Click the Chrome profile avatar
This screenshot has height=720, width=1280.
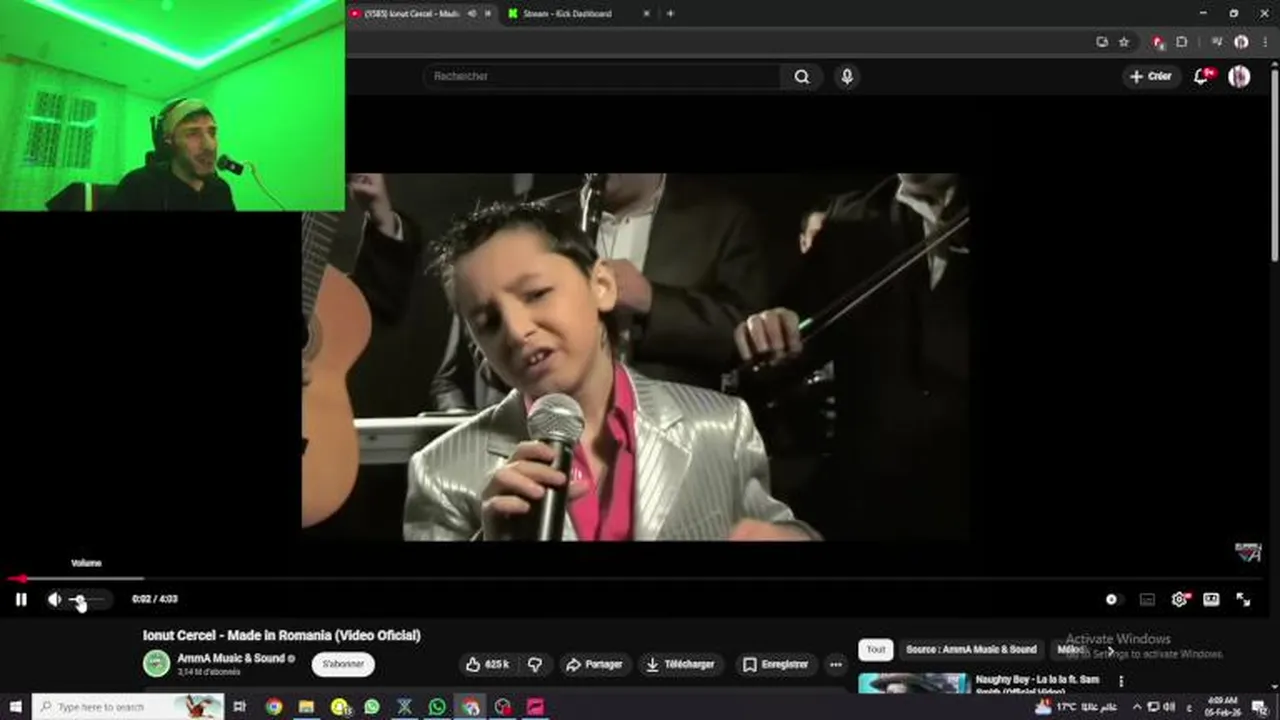pos(1241,42)
